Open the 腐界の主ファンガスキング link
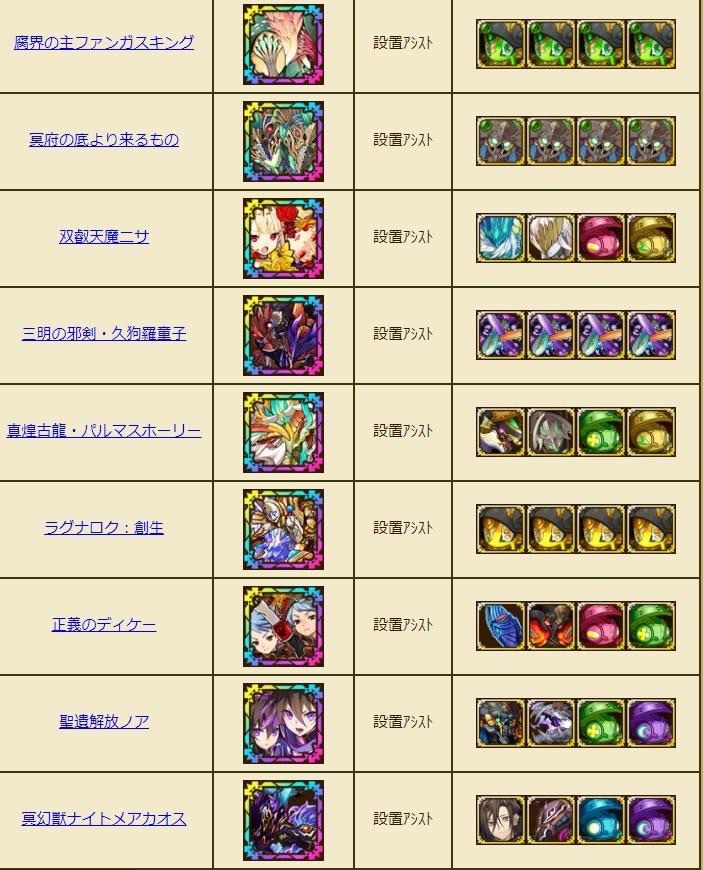 point(104,43)
